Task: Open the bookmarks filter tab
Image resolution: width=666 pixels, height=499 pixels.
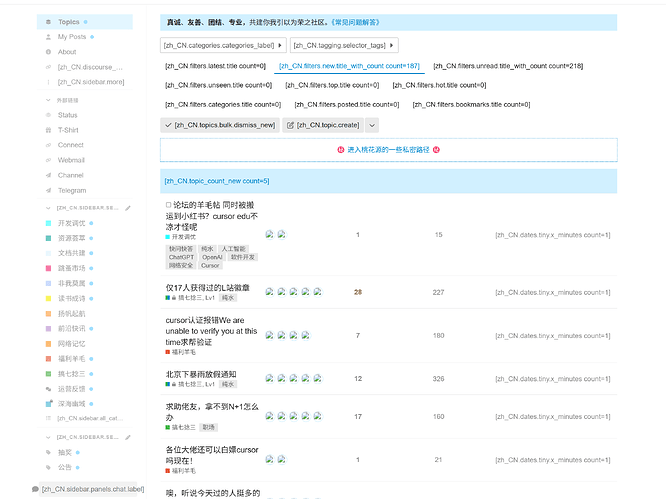Action: pos(471,104)
